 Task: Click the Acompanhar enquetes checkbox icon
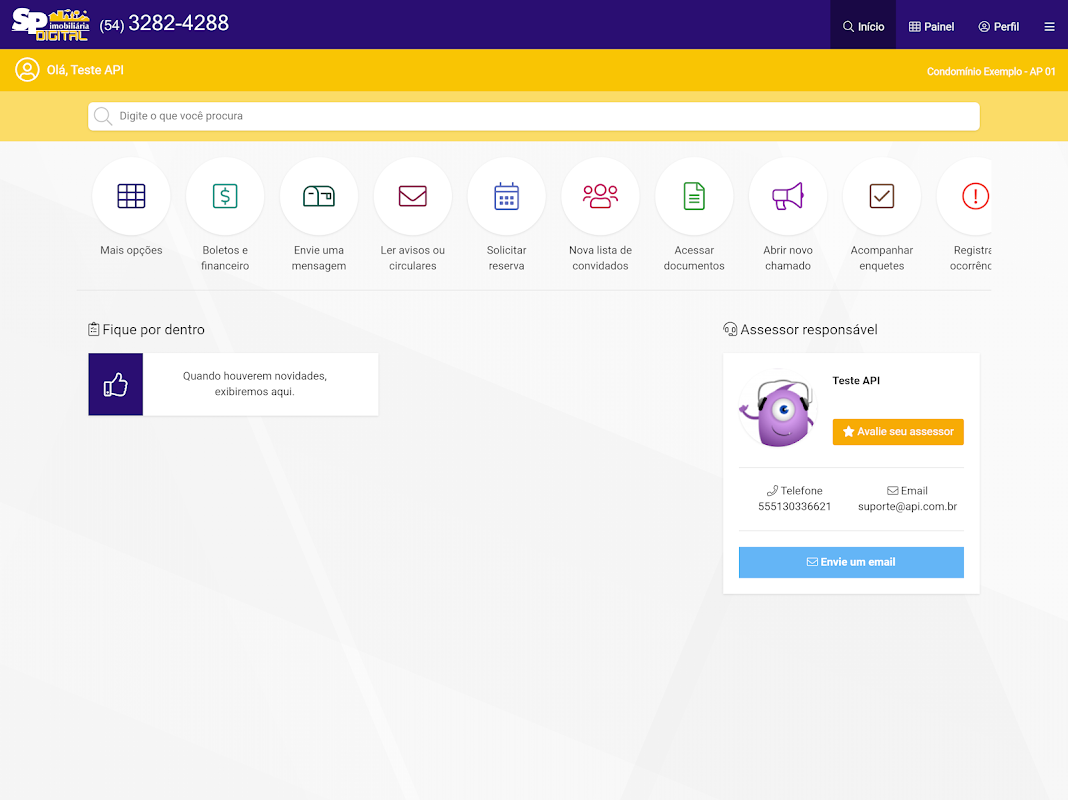(881, 196)
